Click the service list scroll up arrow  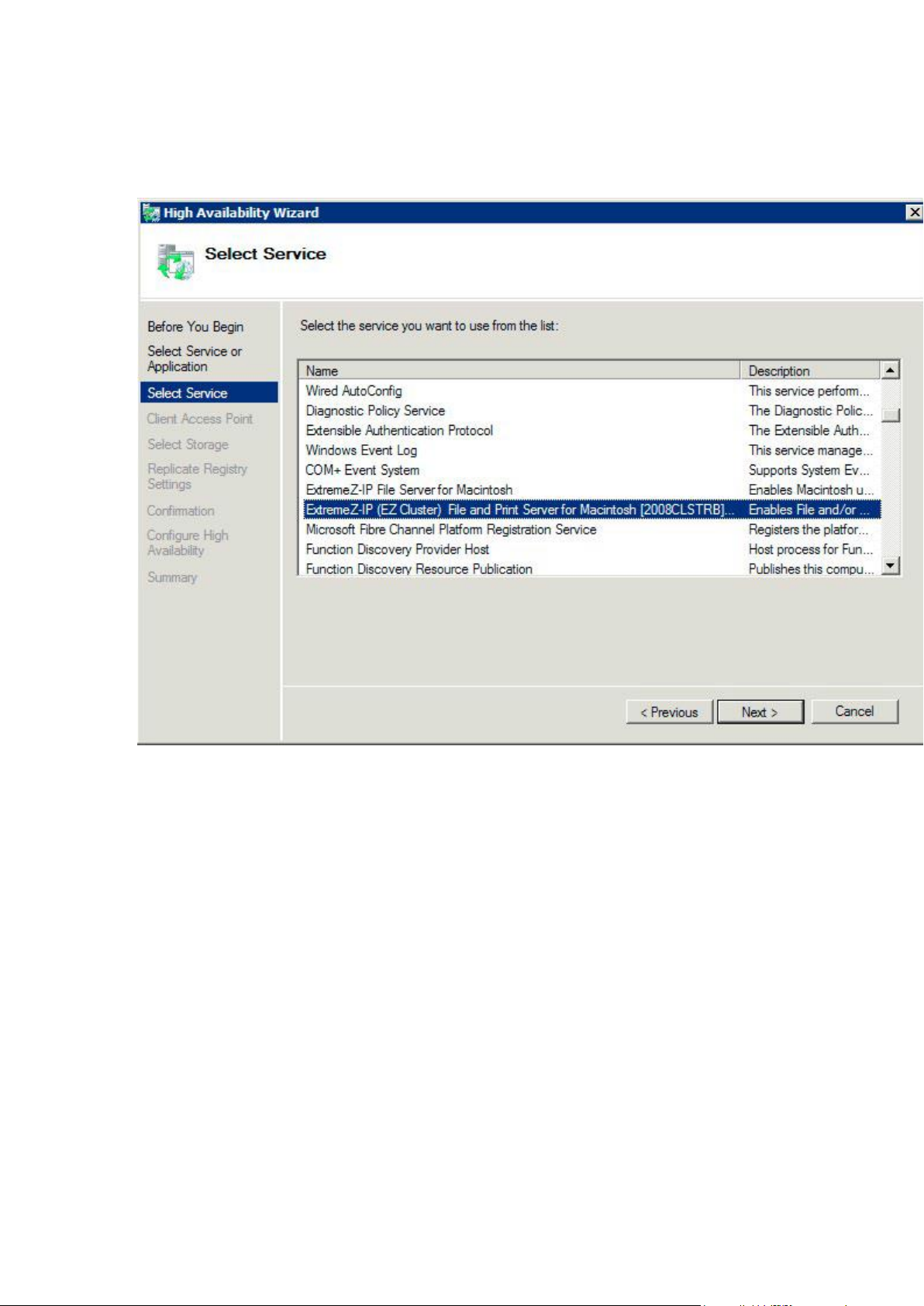point(891,370)
